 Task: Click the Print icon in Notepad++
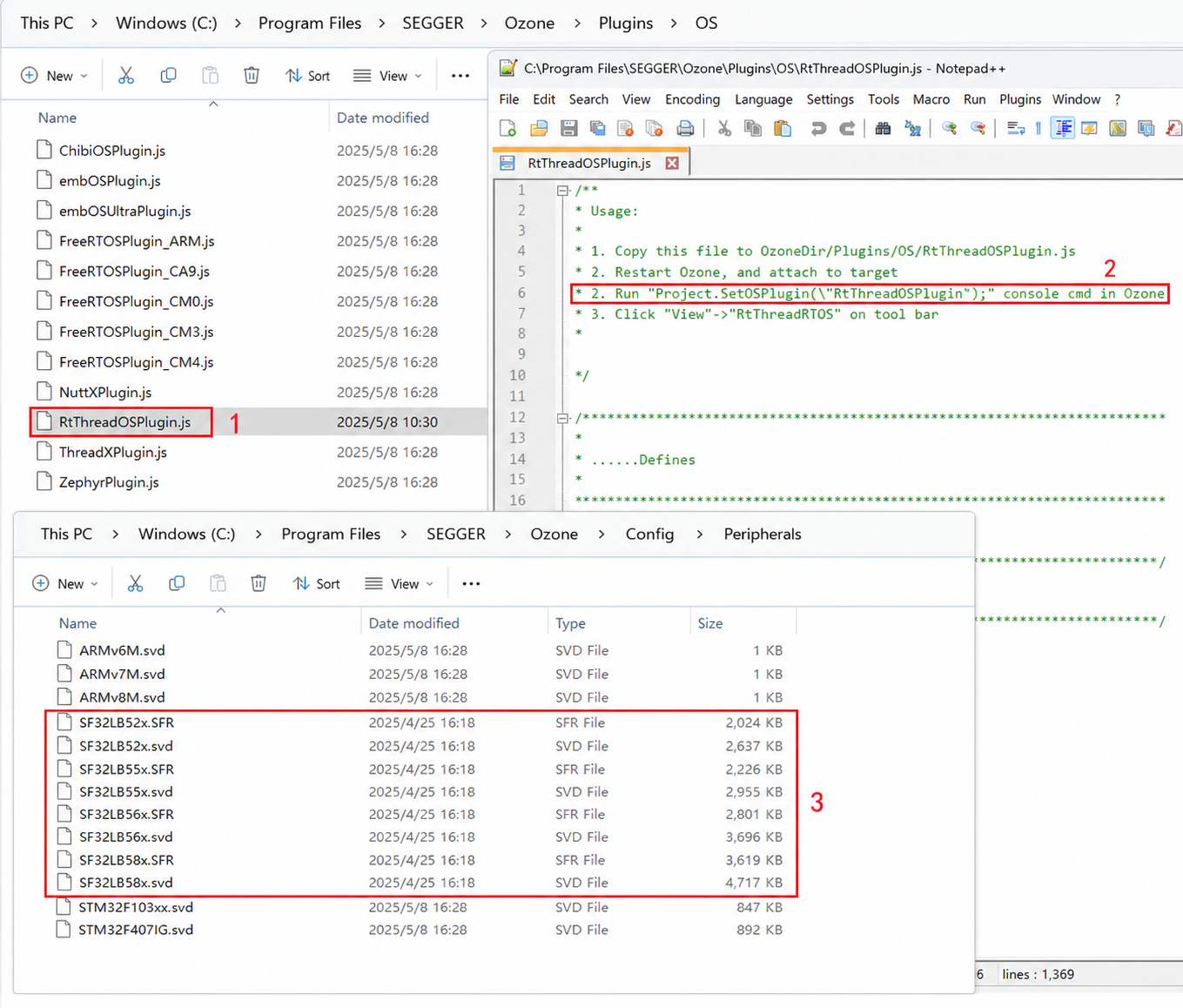(x=686, y=129)
